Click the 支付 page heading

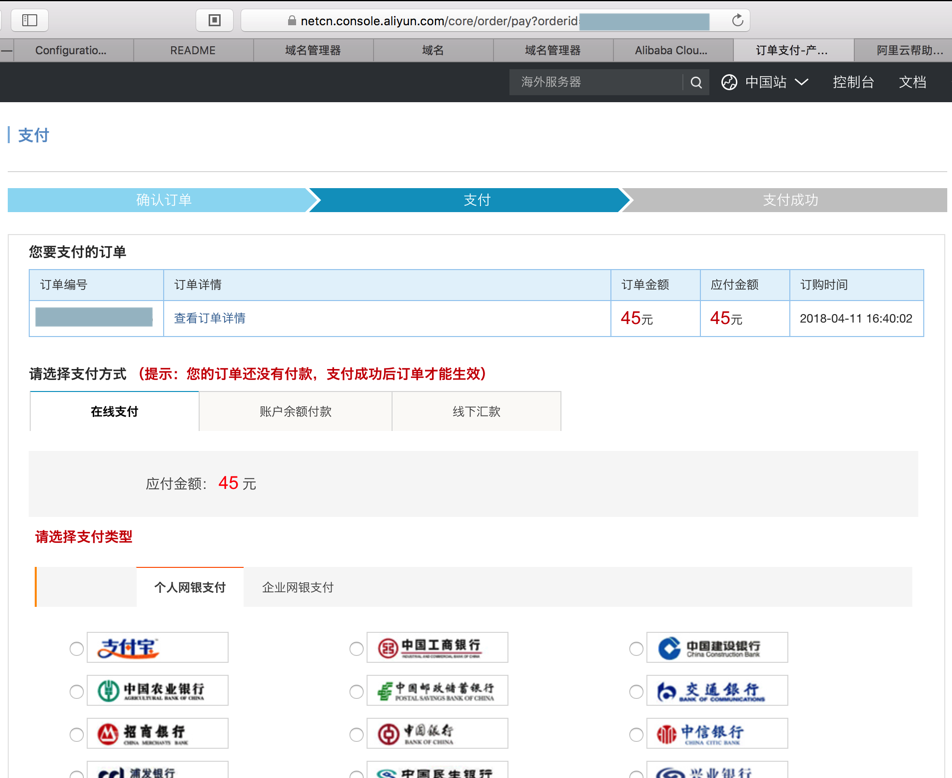33,135
